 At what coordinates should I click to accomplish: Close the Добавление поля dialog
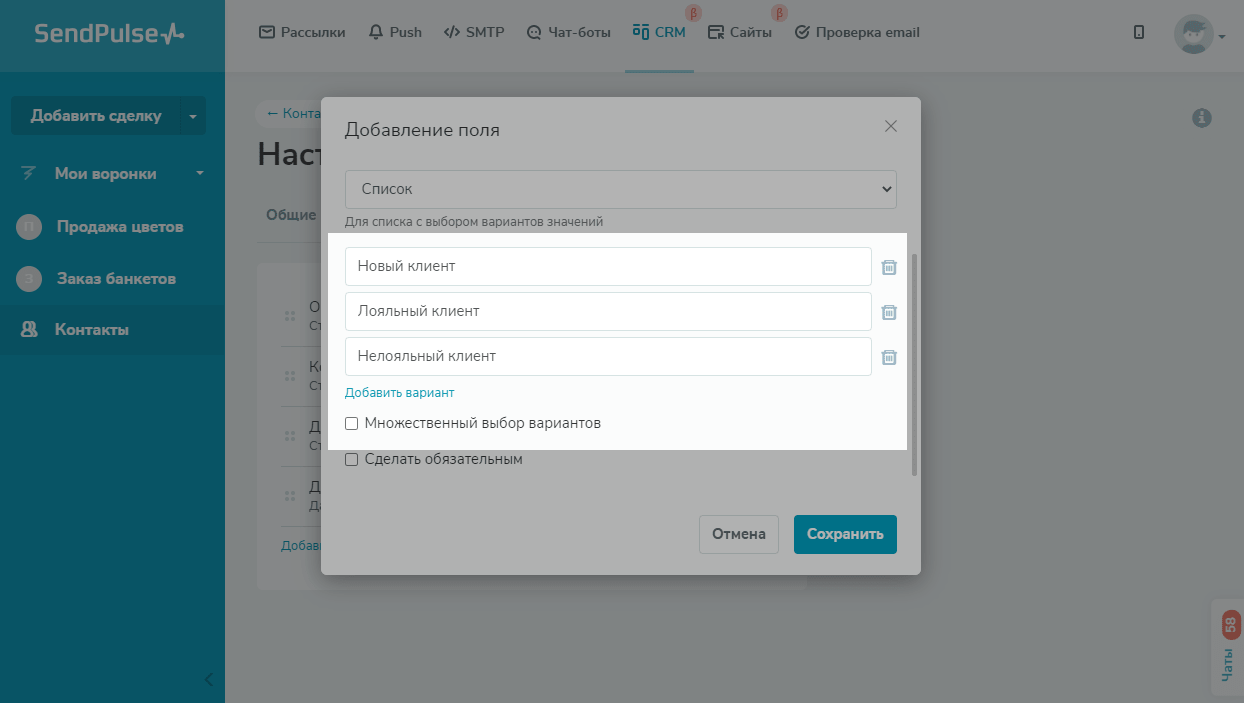[891, 126]
